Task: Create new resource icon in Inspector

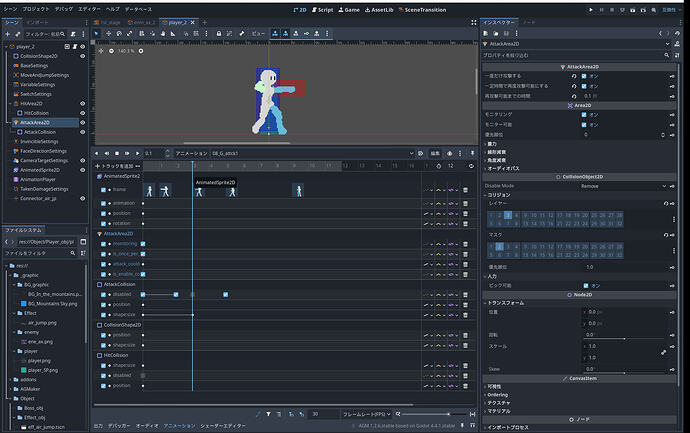Action: [486, 33]
